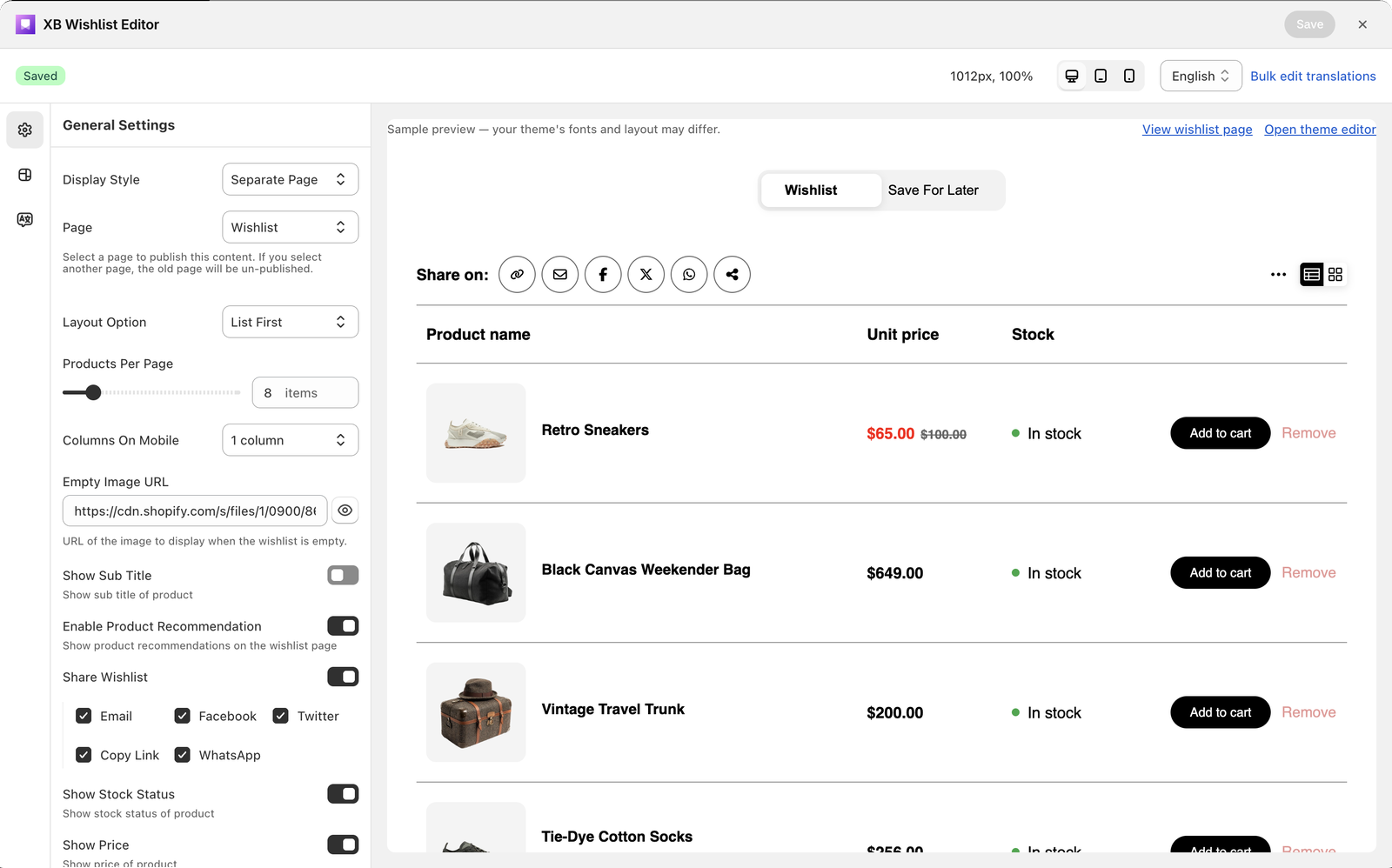Add Retro Sneakers to cart
The width and height of the screenshot is (1392, 868).
(x=1221, y=433)
